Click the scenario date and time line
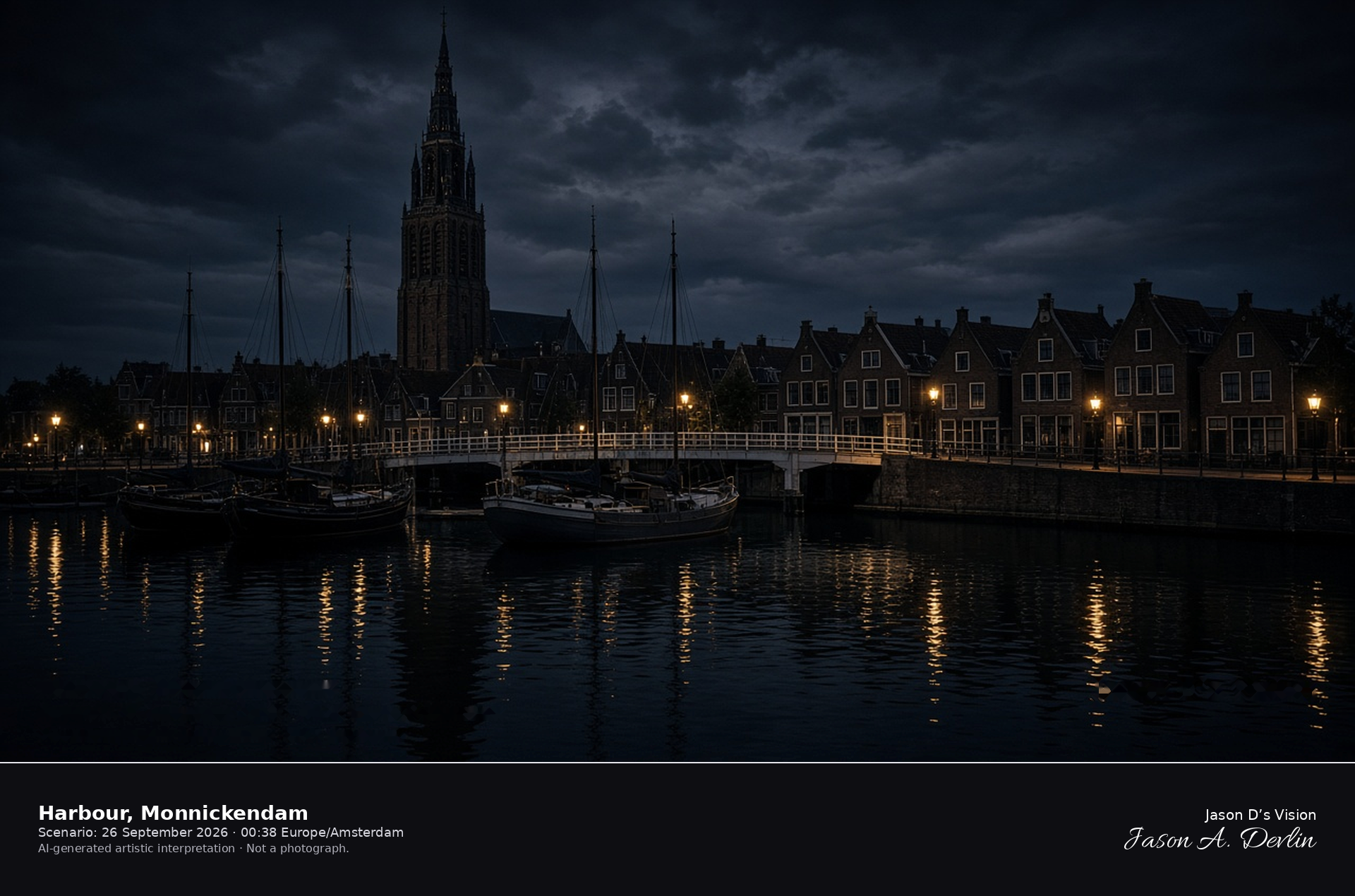This screenshot has height=896, width=1355. tap(221, 833)
